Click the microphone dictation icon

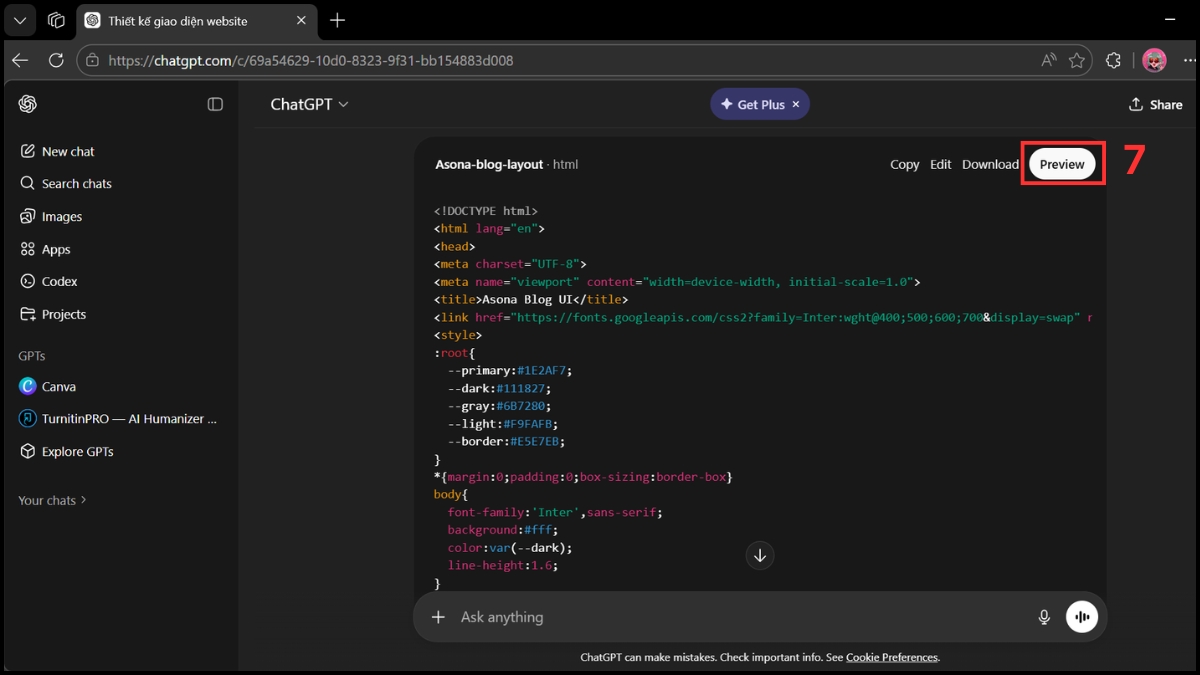(1044, 617)
